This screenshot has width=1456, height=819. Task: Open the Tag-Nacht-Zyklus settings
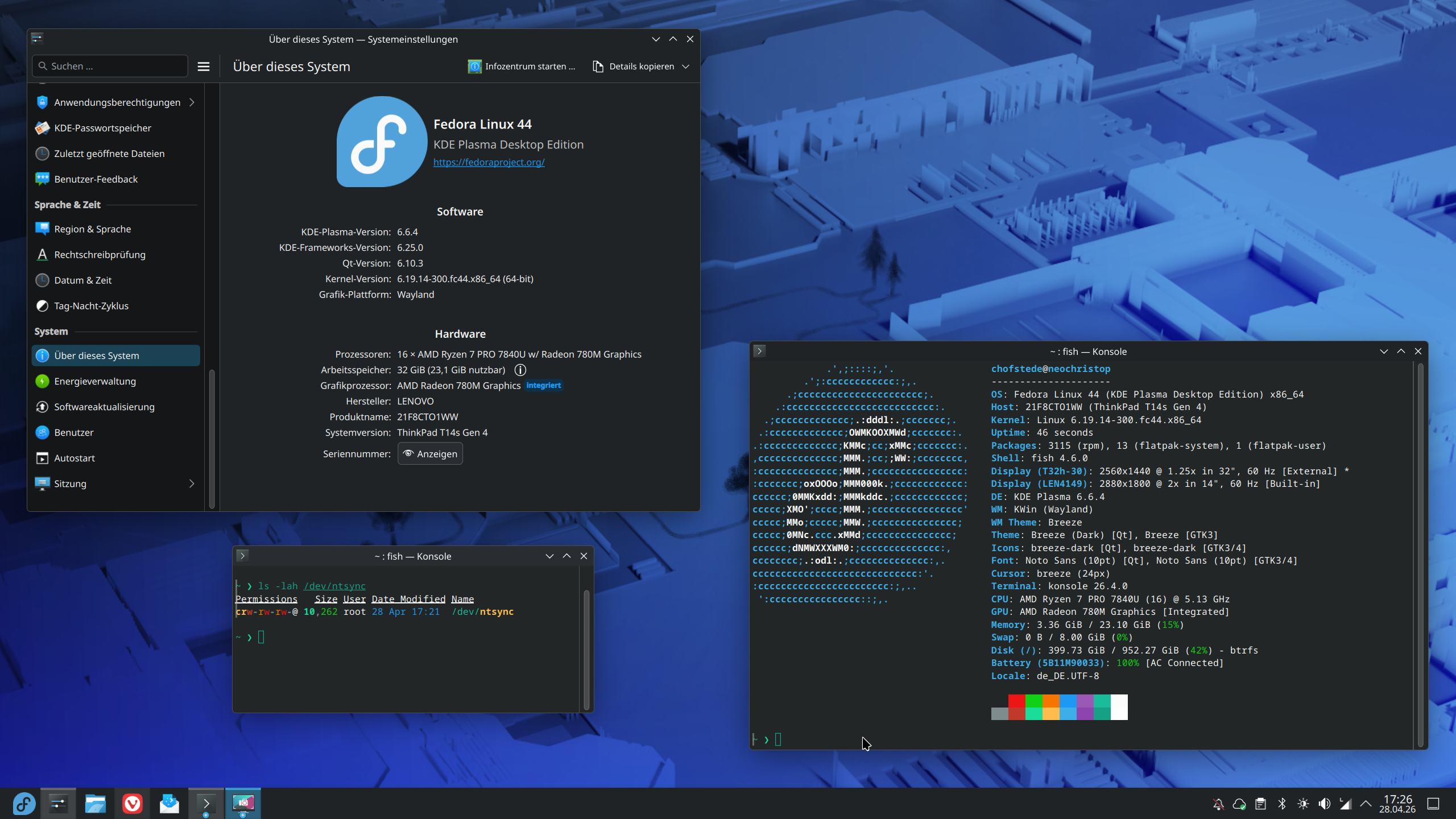click(91, 306)
